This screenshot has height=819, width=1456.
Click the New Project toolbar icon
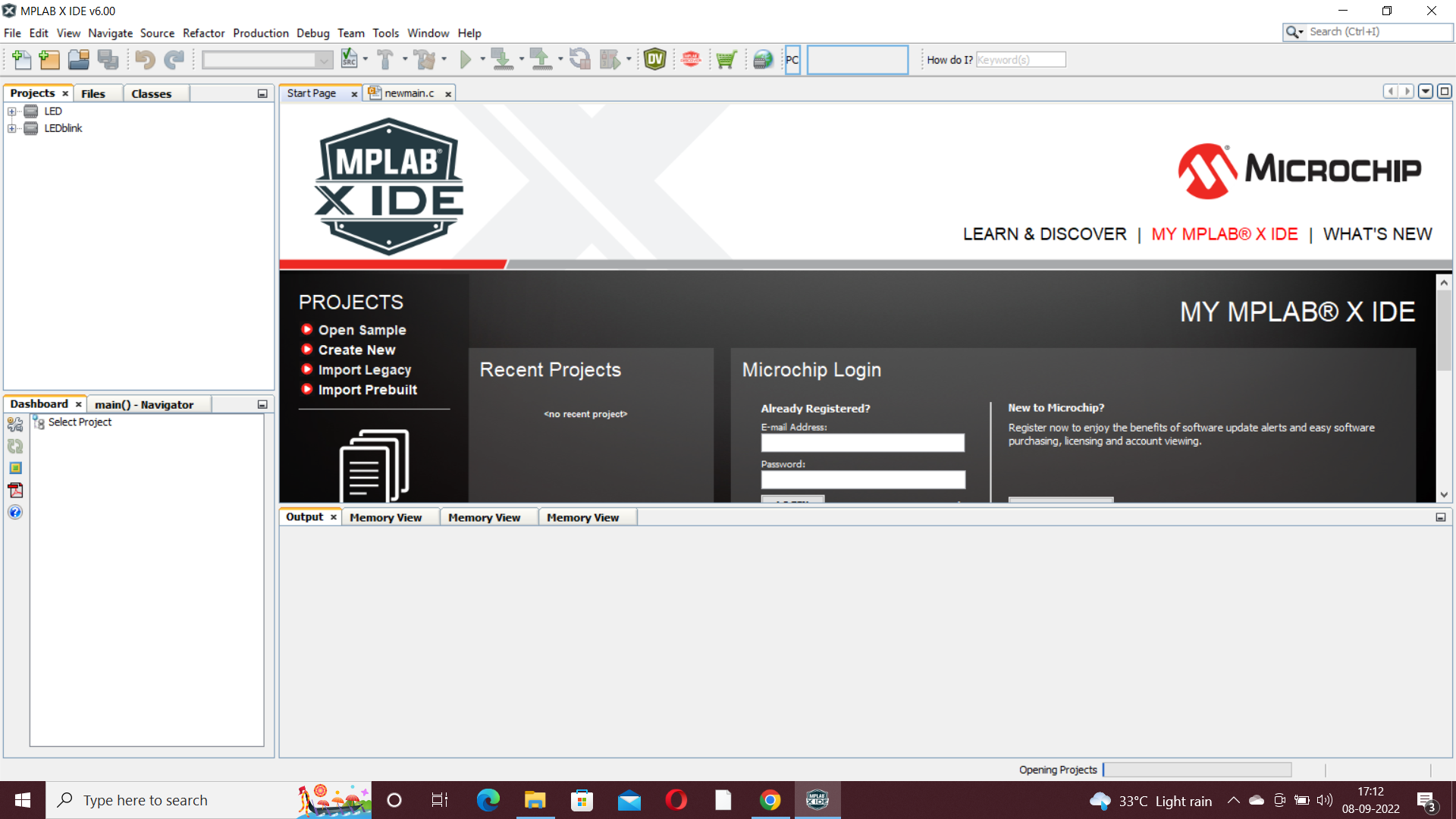coord(49,59)
